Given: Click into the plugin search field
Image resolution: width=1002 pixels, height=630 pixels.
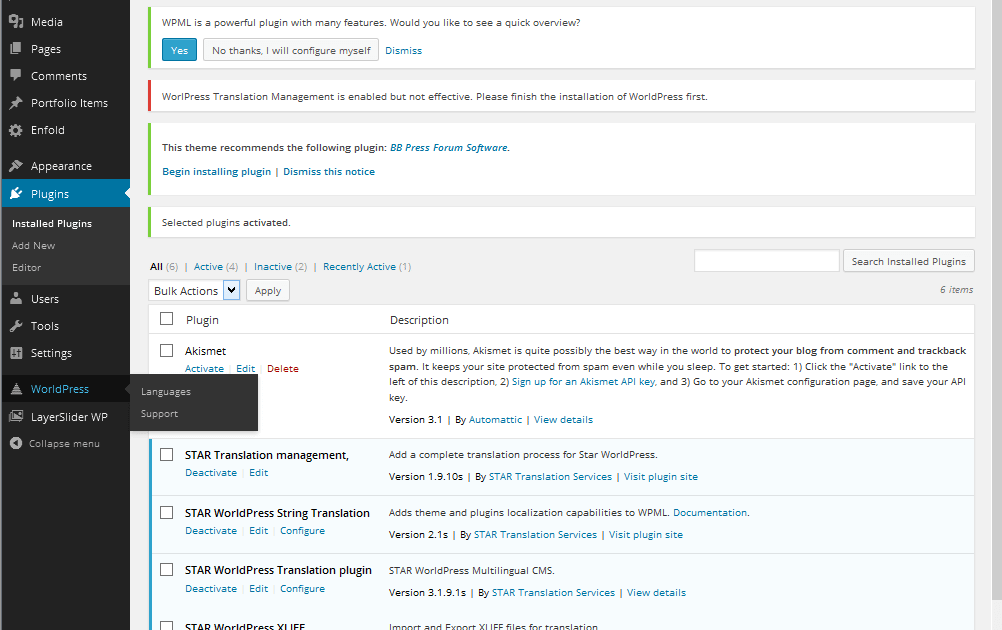Looking at the screenshot, I should tap(766, 261).
